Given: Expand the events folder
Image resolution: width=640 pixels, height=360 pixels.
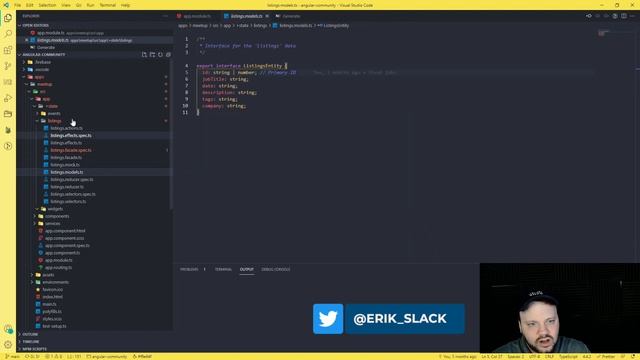Looking at the screenshot, I should point(54,113).
